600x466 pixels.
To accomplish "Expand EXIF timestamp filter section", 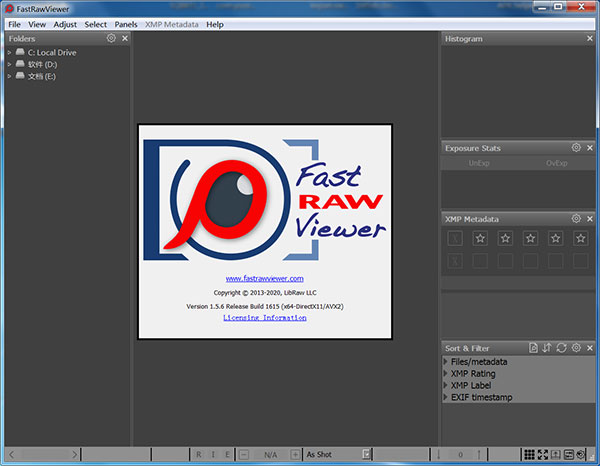I will [x=445, y=397].
